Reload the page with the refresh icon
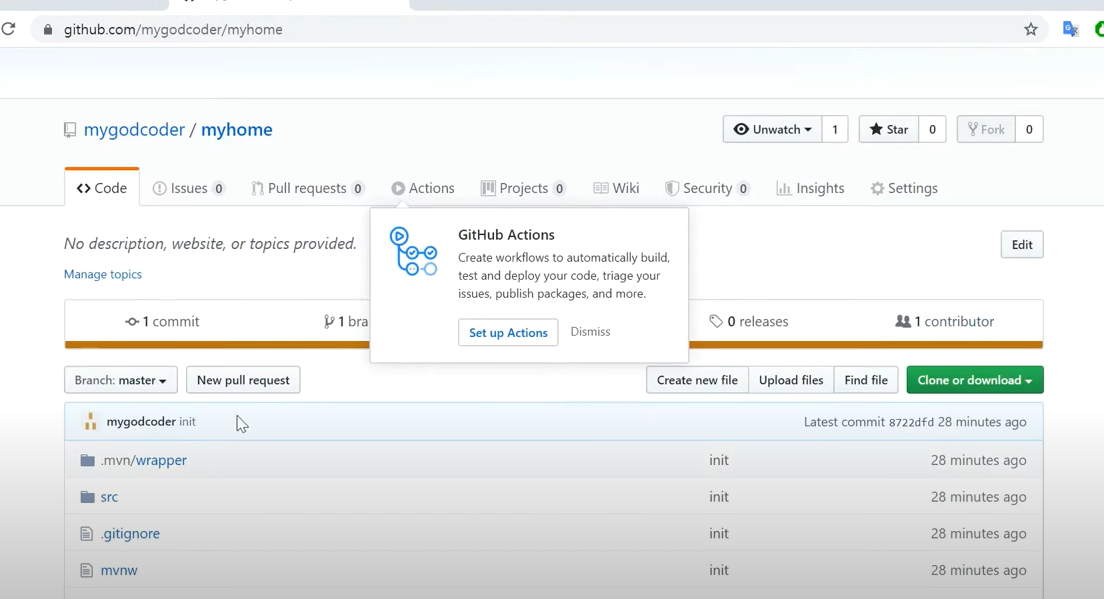 [8, 29]
